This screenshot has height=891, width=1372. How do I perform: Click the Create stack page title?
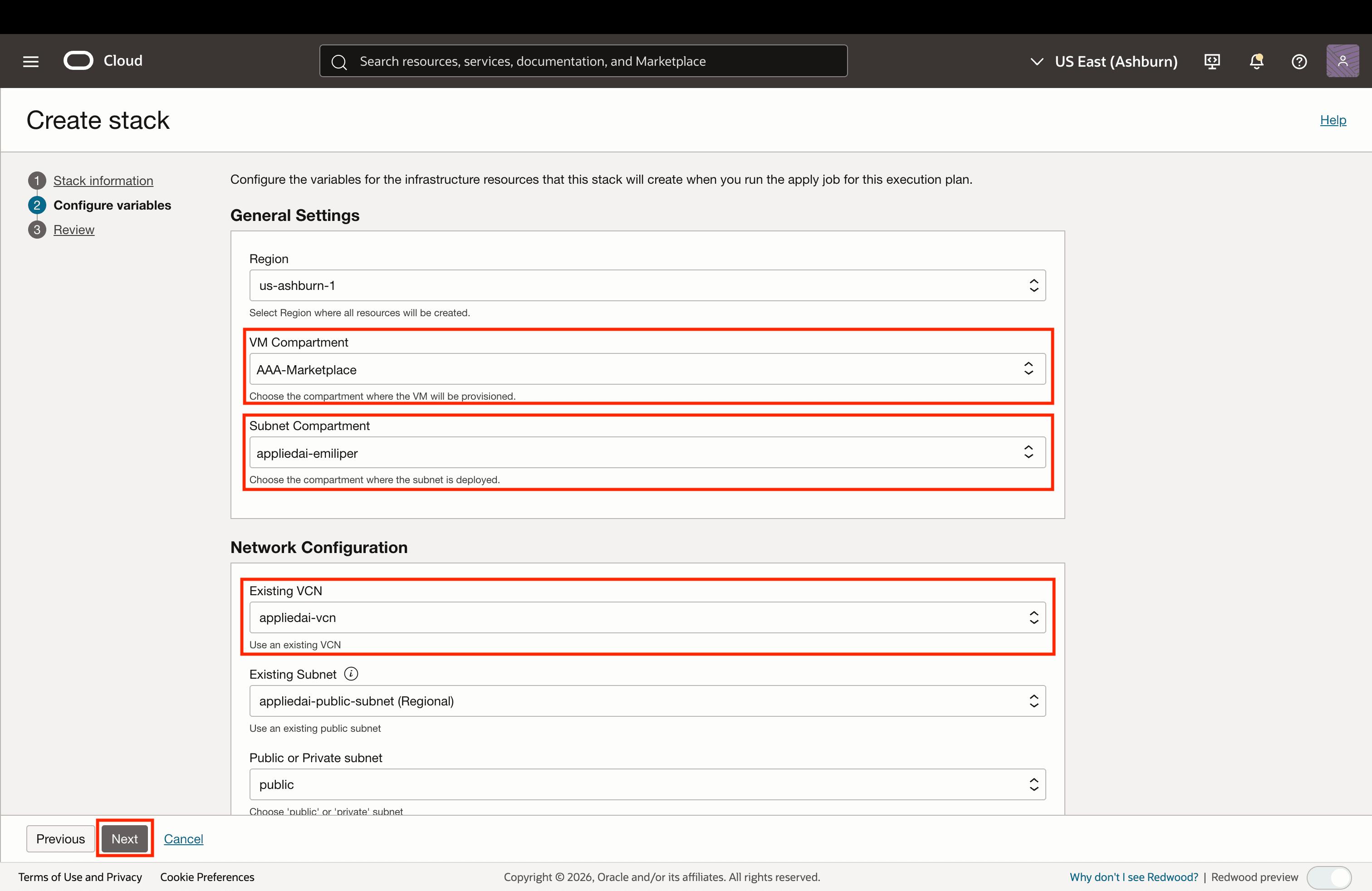(x=98, y=120)
